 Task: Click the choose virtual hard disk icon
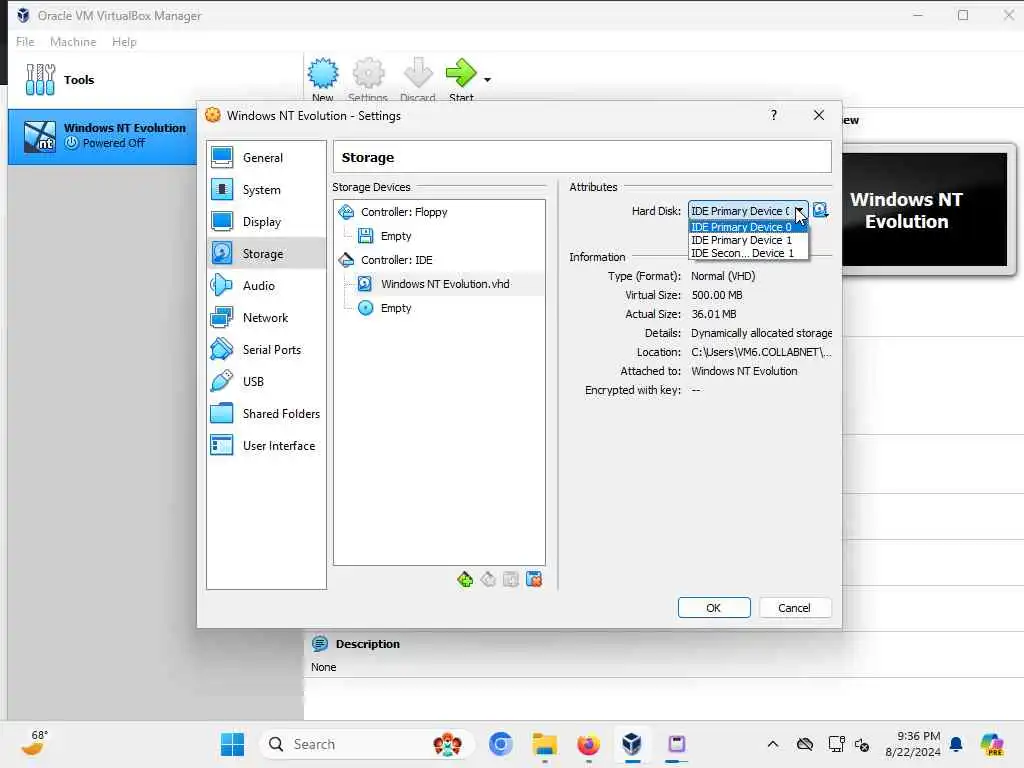[820, 210]
